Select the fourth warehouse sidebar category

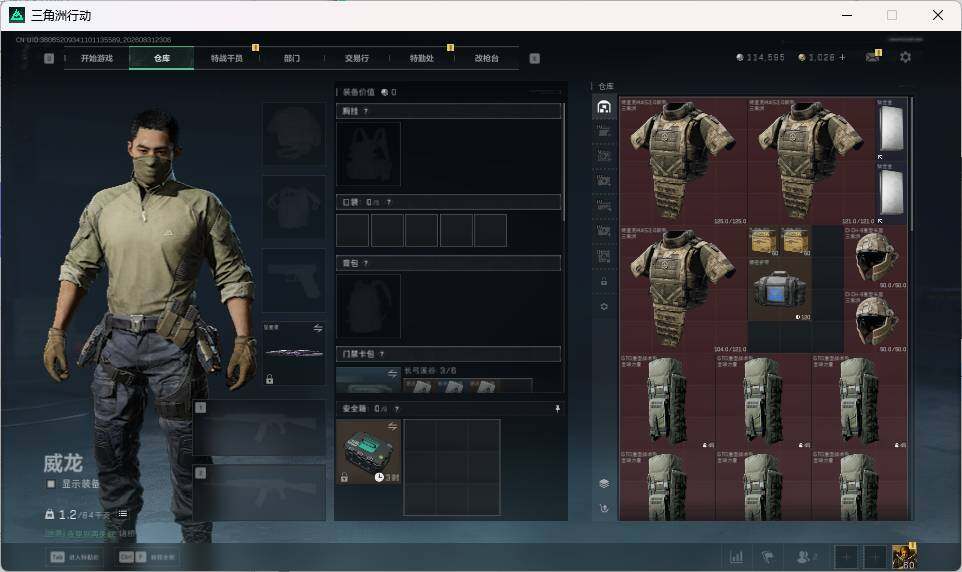click(604, 181)
